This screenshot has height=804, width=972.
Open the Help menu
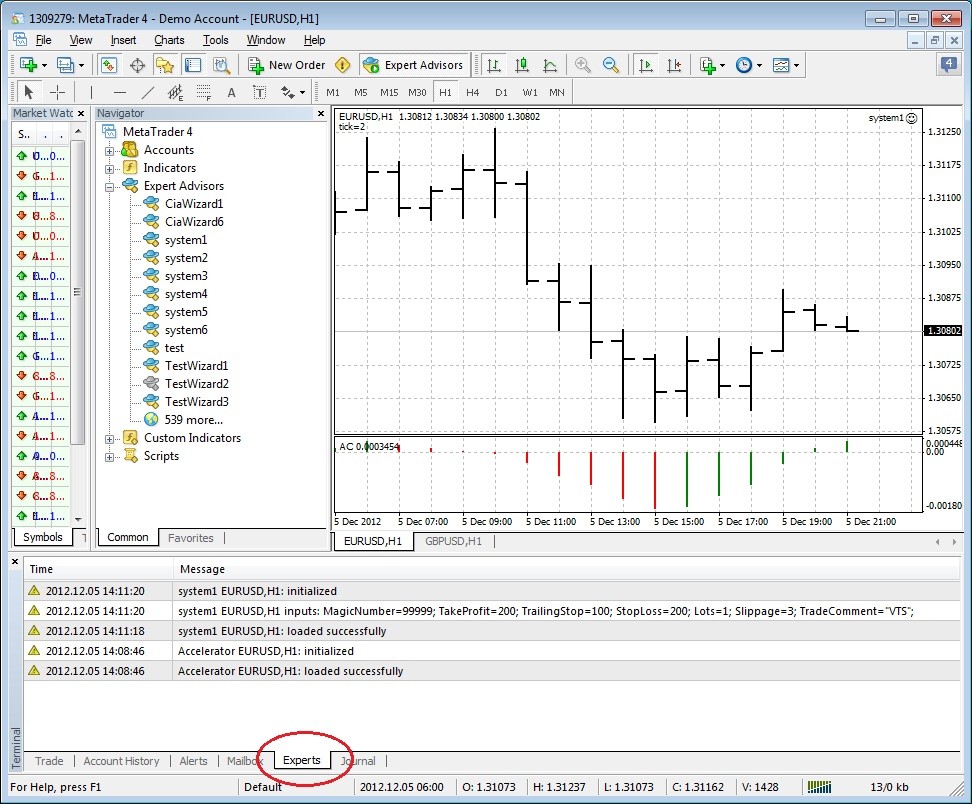tap(314, 40)
